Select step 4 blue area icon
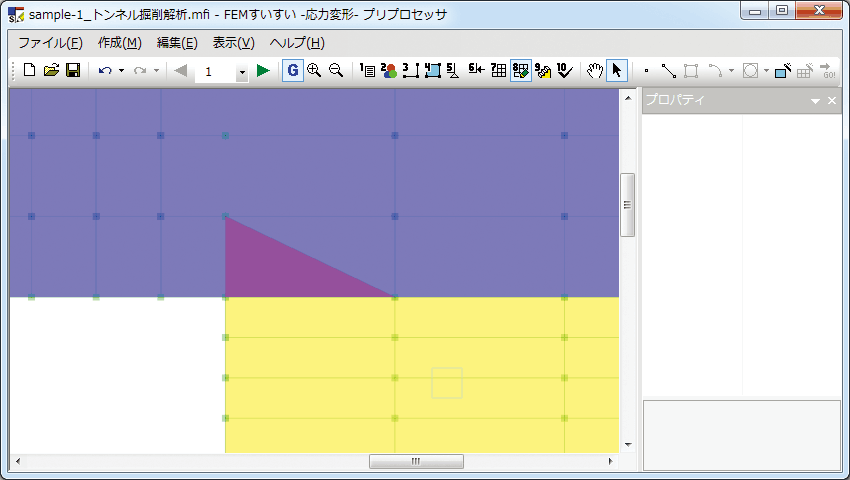The image size is (850, 480). [433, 71]
